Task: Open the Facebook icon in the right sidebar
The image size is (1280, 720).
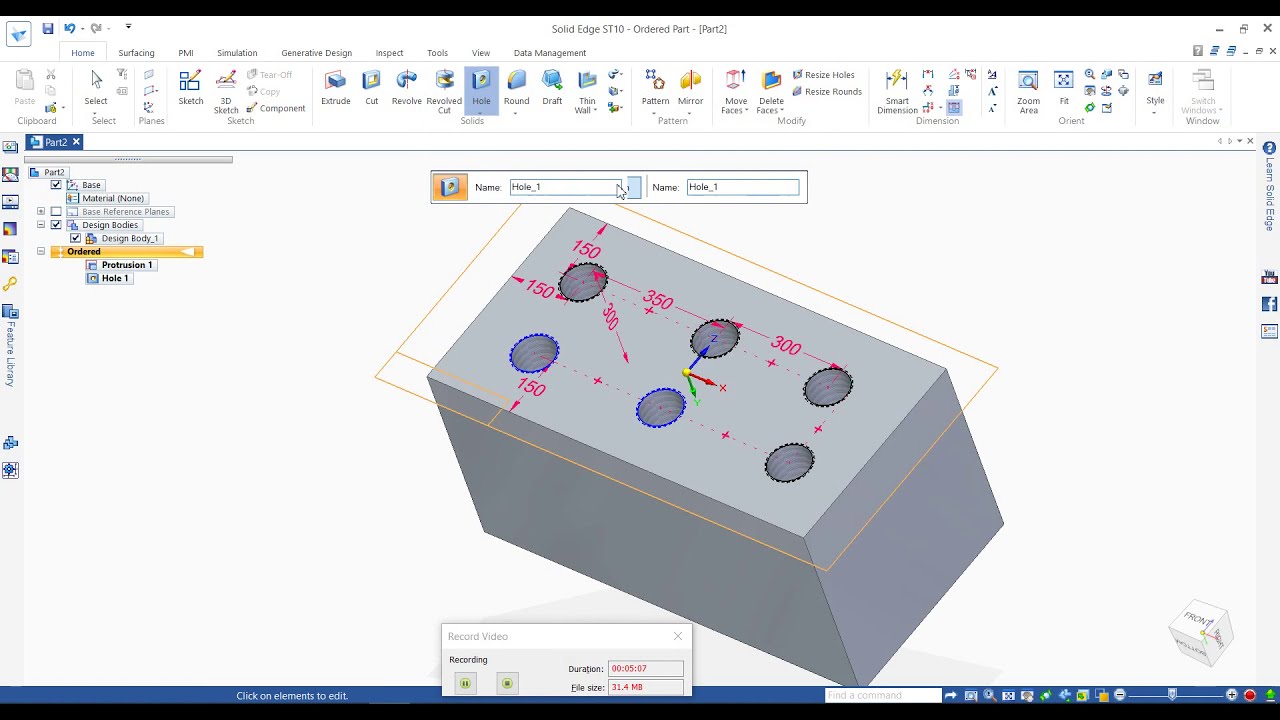Action: 1270,304
